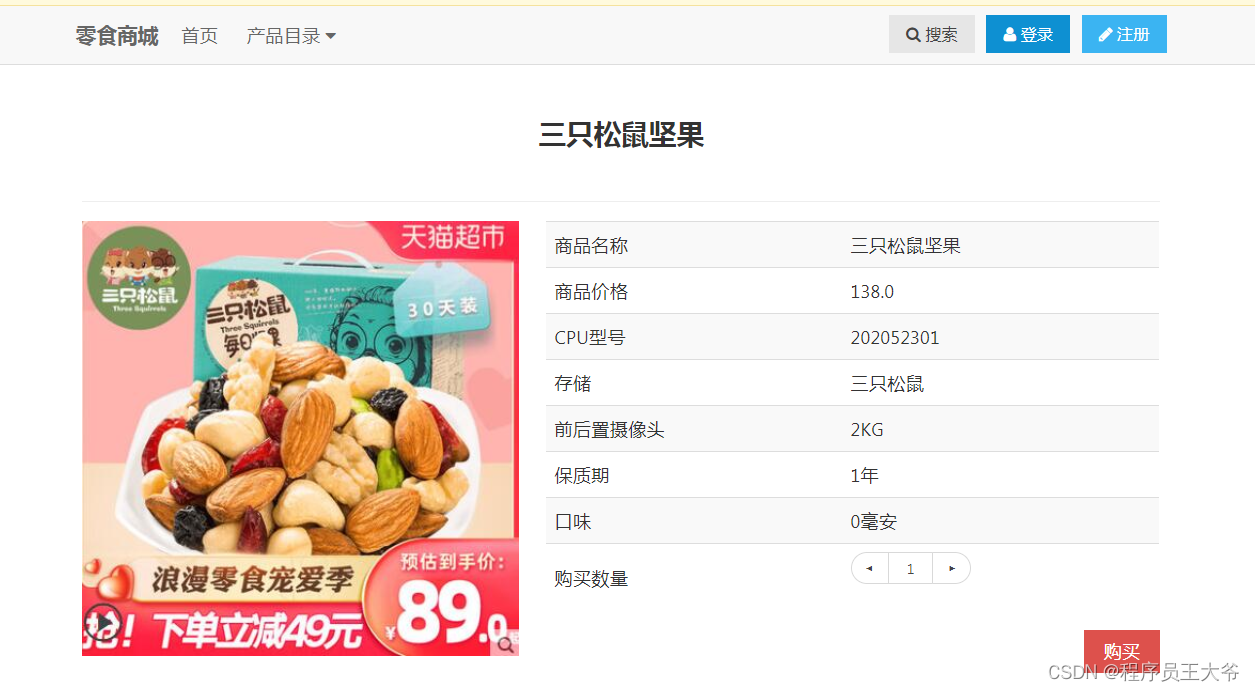The image size is (1255, 691).
Task: Increase purchase quantity with the right arrow
Action: (951, 568)
